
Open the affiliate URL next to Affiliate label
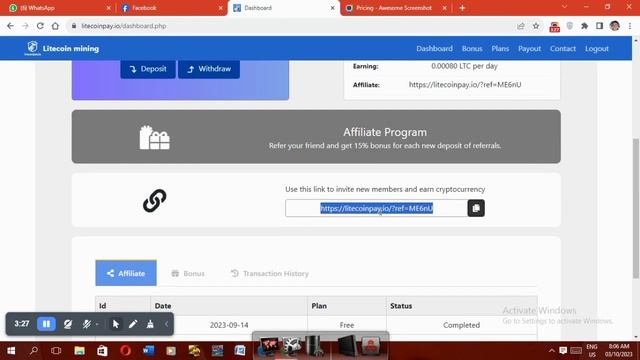coord(465,84)
